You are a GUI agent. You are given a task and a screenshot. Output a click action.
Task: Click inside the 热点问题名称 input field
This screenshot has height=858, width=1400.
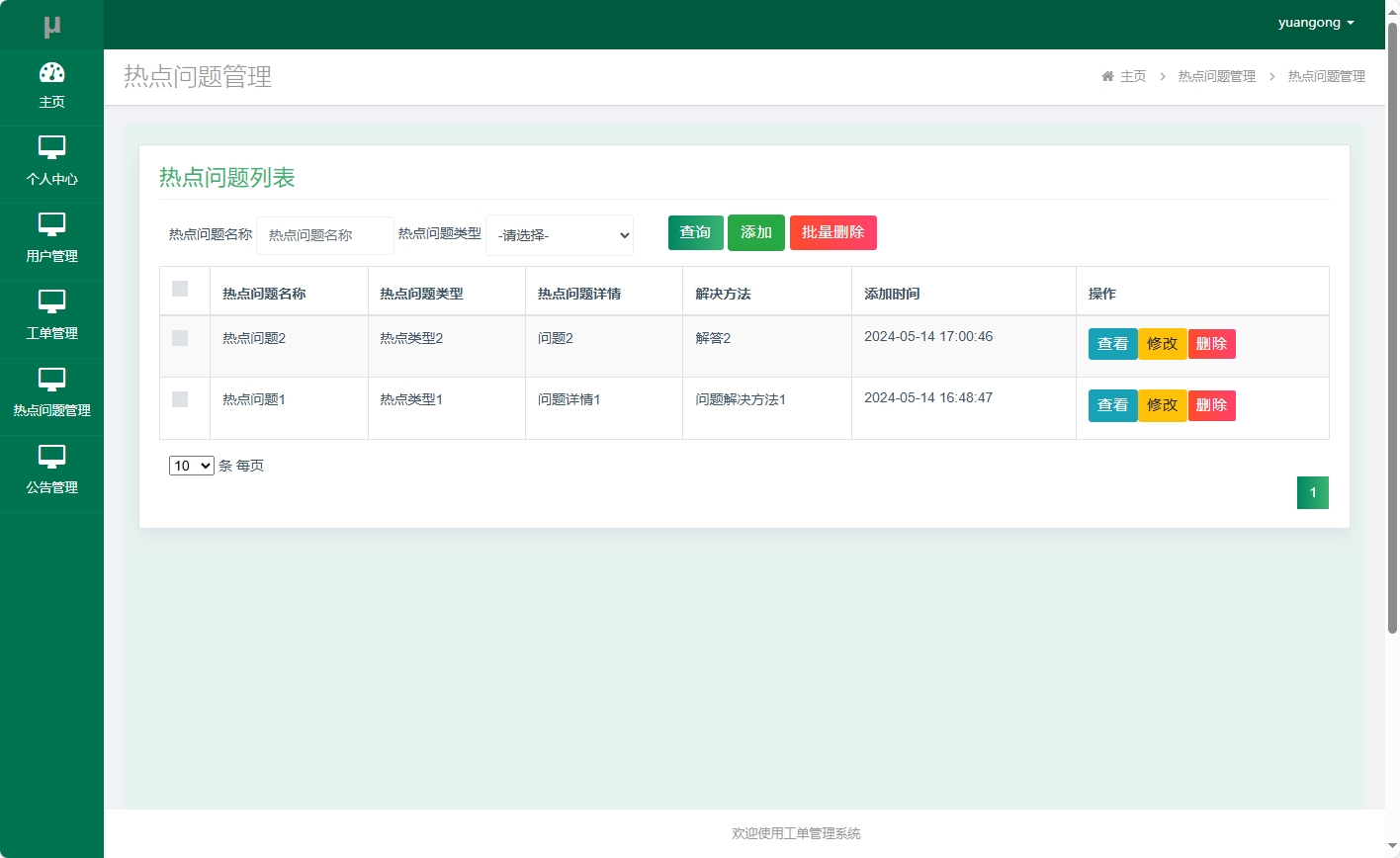coord(325,235)
